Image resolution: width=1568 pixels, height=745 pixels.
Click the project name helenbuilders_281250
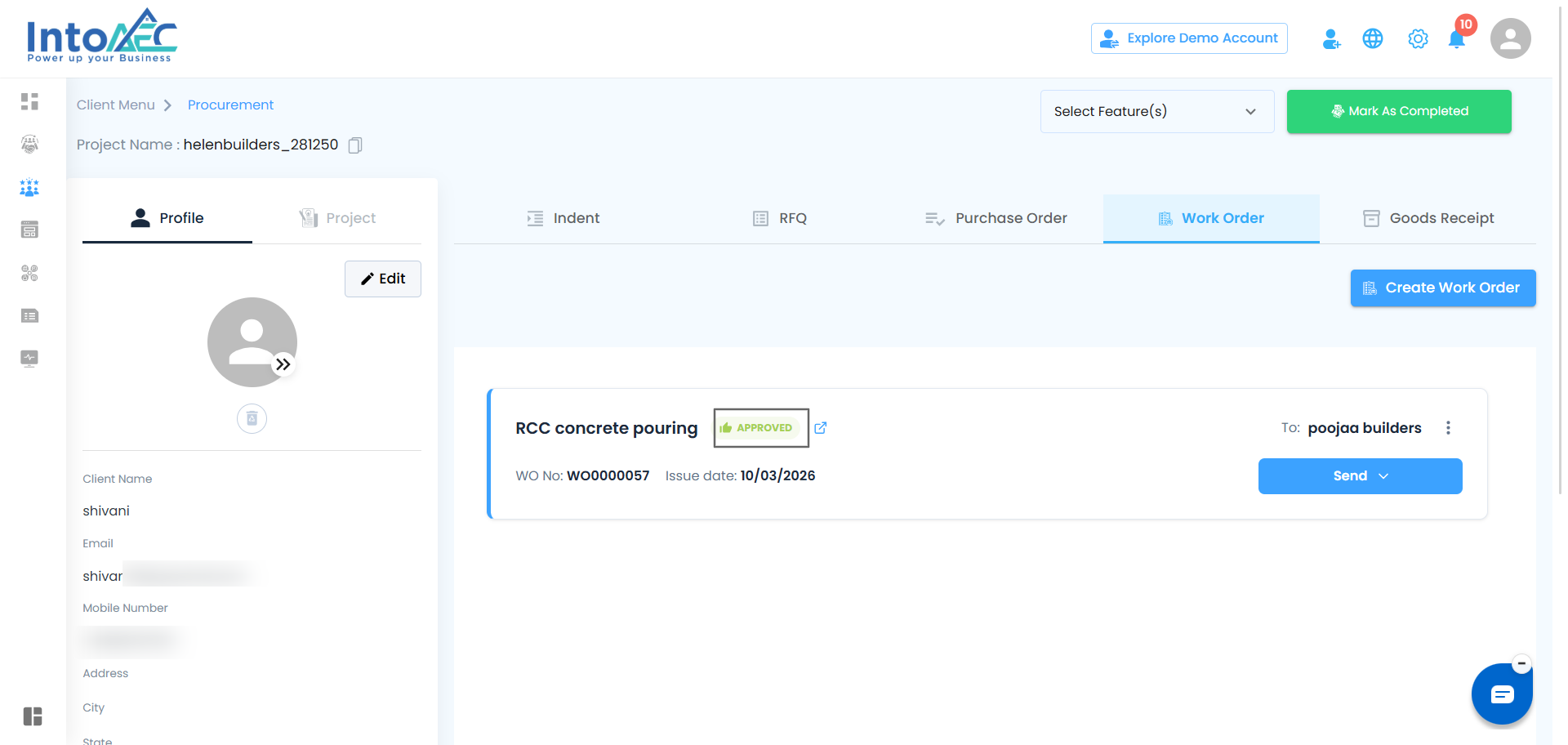(261, 145)
